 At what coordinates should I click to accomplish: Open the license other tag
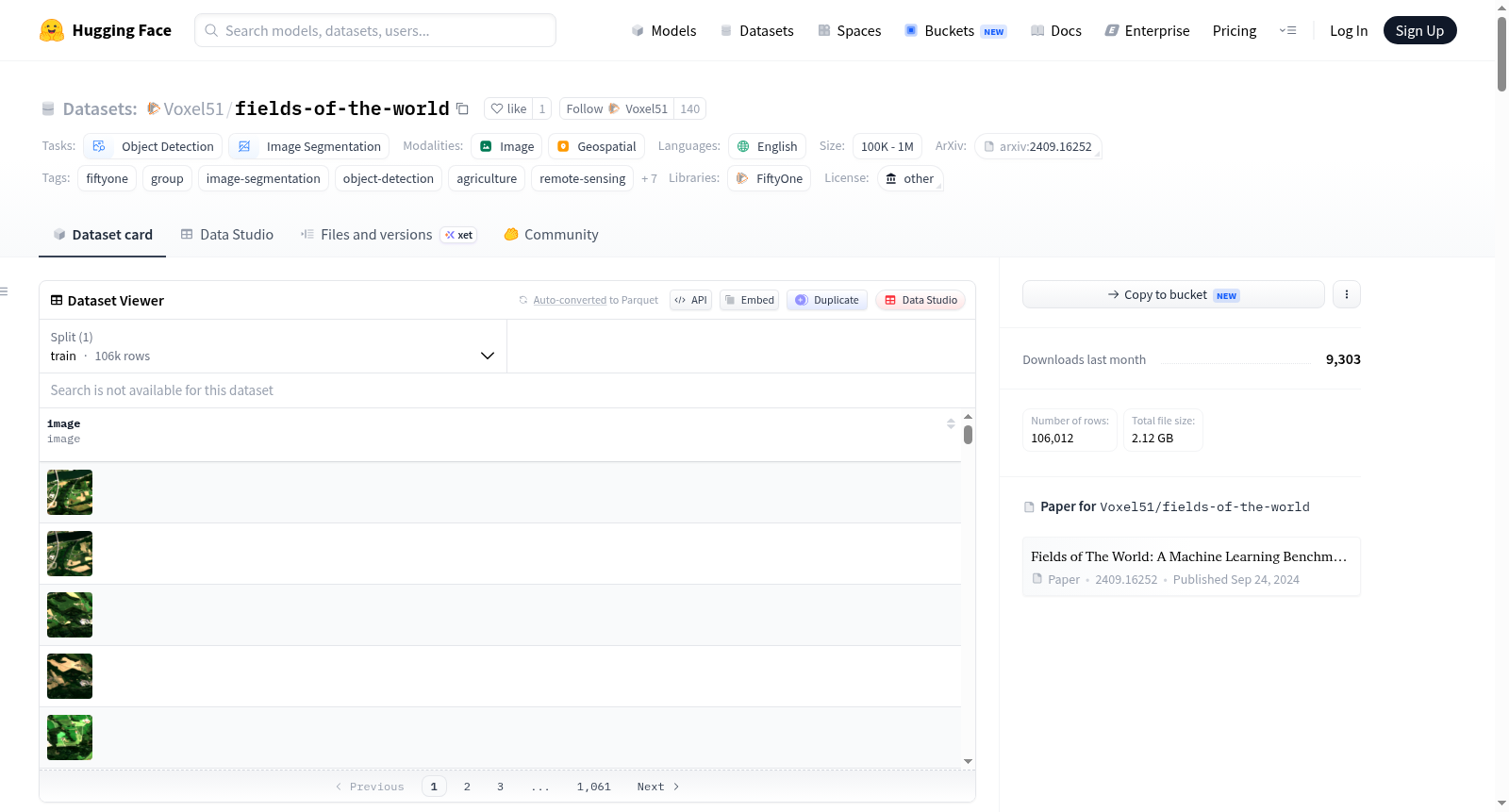pos(910,178)
